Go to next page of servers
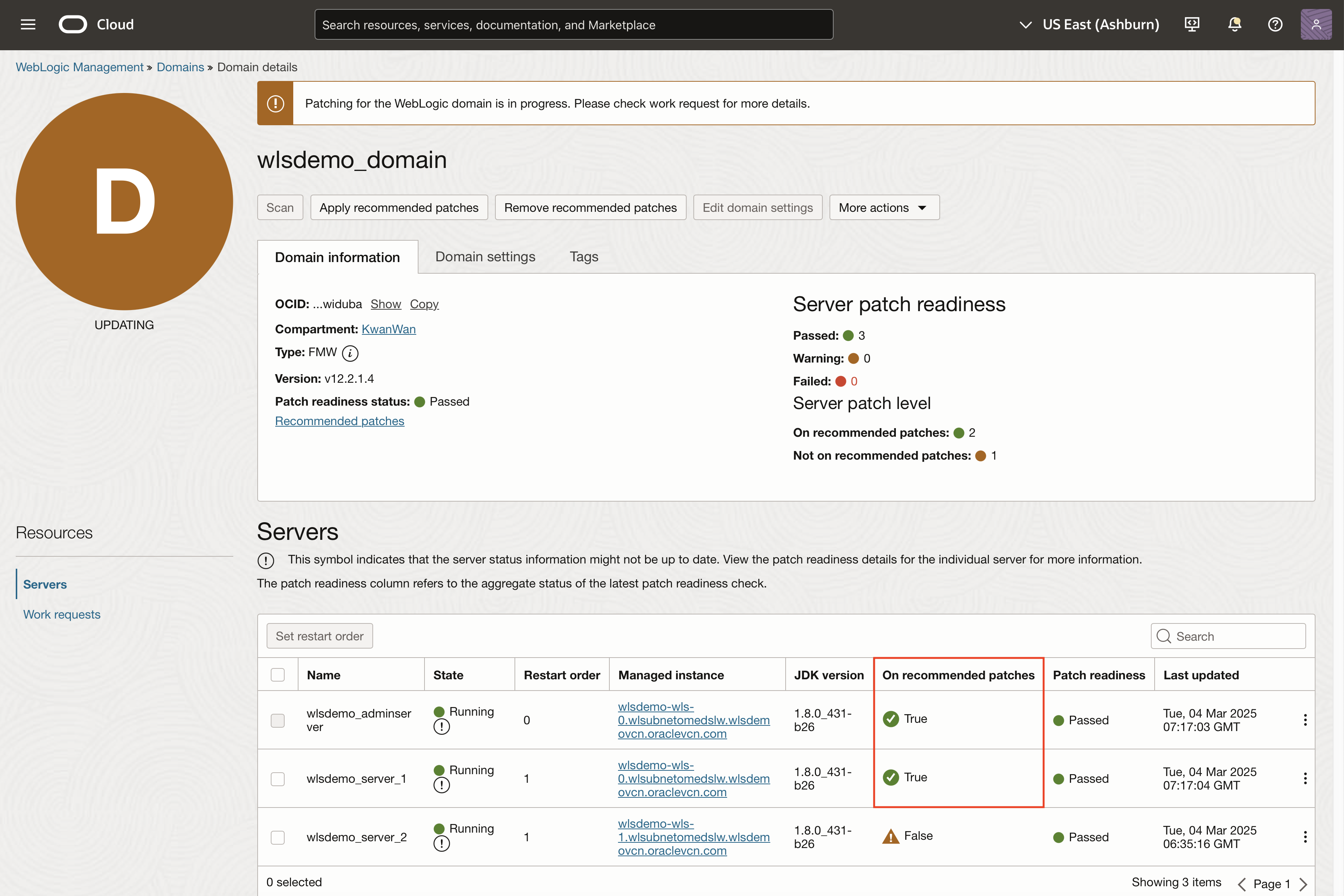 (x=1303, y=884)
